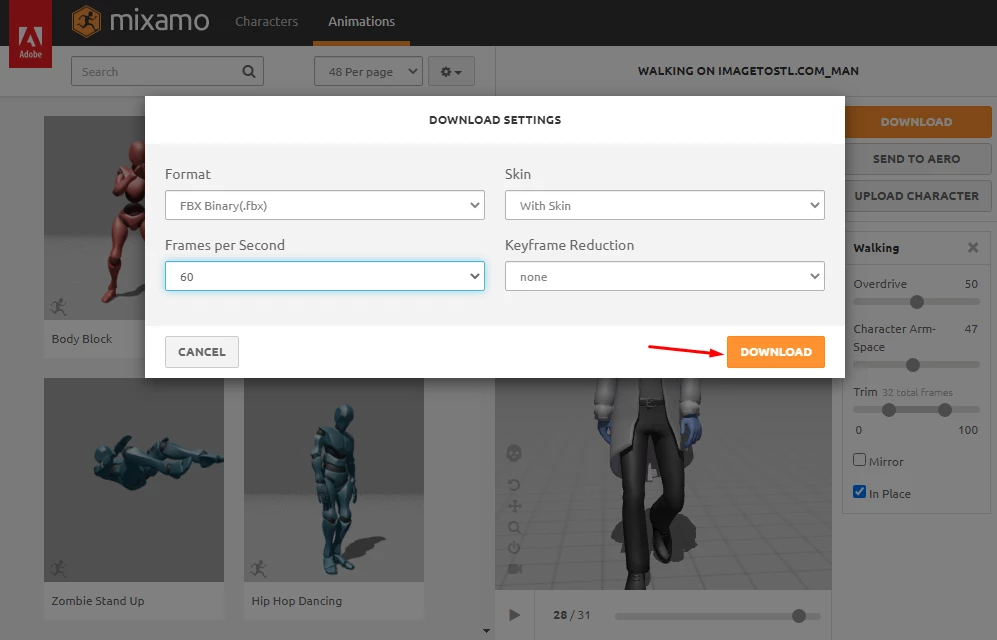The height and width of the screenshot is (640, 997).
Task: Click running icon on Hip Hop Dancing
Action: pos(259,568)
